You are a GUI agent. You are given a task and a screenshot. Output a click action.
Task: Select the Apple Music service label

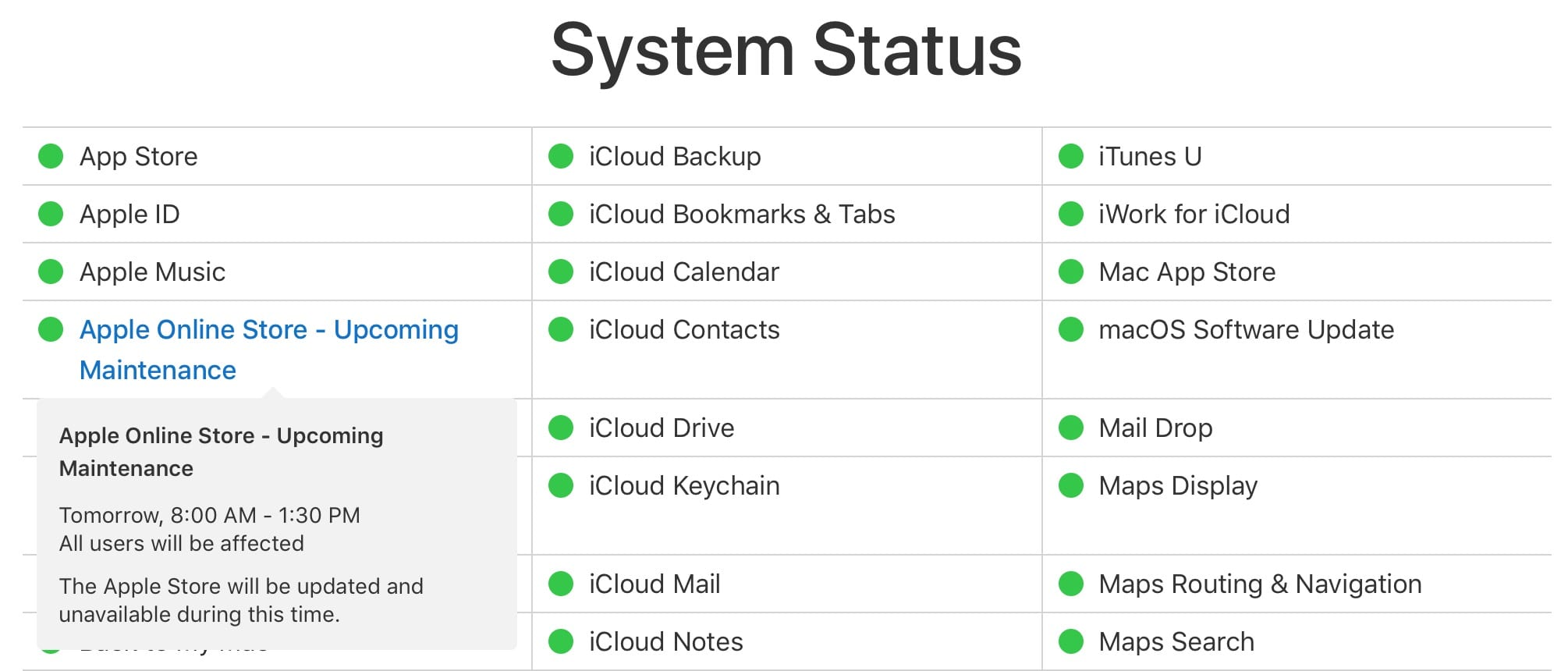tap(152, 272)
